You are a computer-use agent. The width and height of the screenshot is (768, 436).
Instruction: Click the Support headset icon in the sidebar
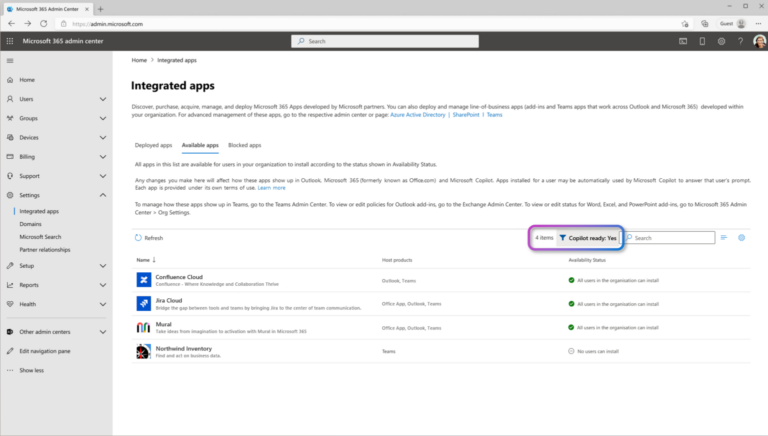(10, 176)
